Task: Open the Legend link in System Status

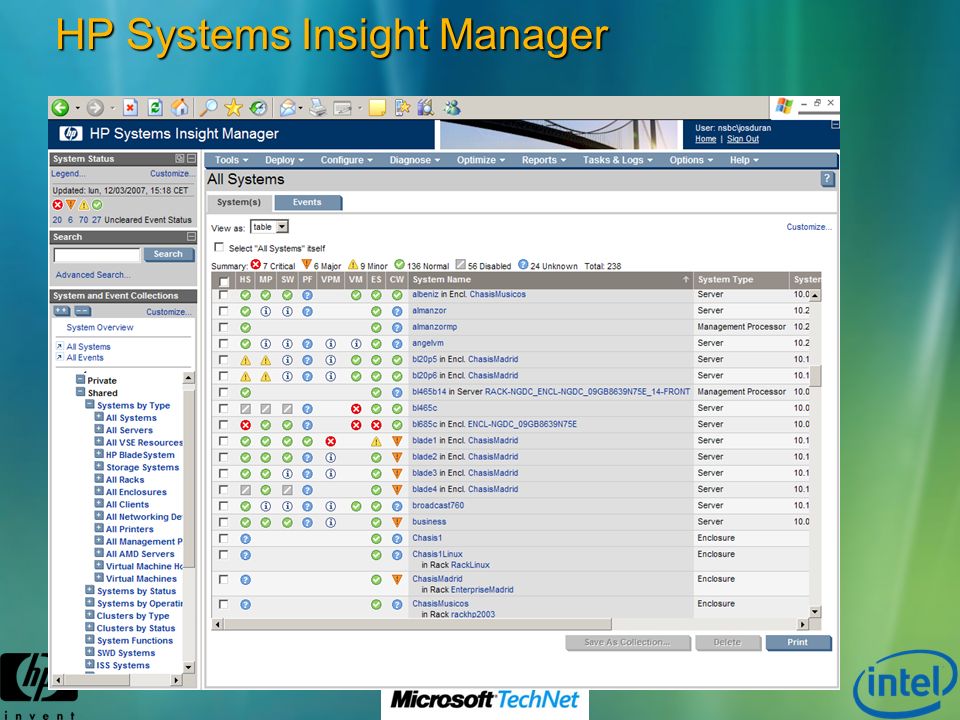Action: [69, 174]
